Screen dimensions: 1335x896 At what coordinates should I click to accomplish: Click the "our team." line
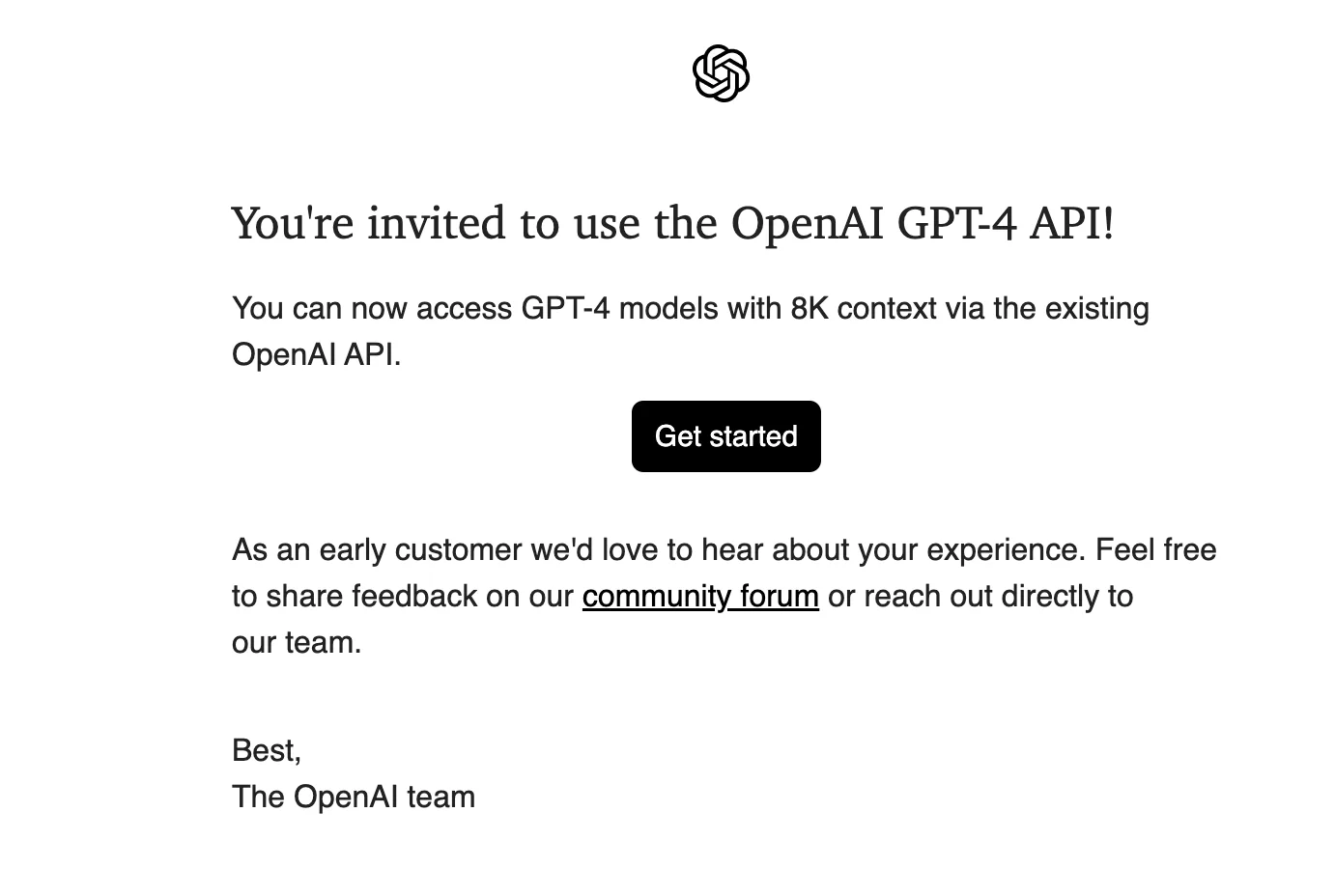click(x=297, y=643)
